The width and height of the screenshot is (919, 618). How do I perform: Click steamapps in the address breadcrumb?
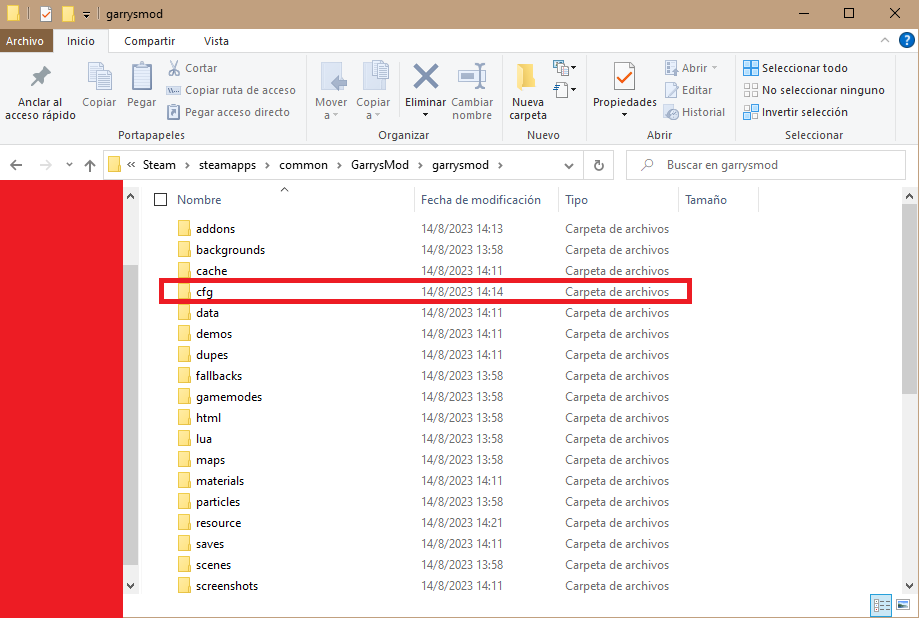click(x=227, y=165)
